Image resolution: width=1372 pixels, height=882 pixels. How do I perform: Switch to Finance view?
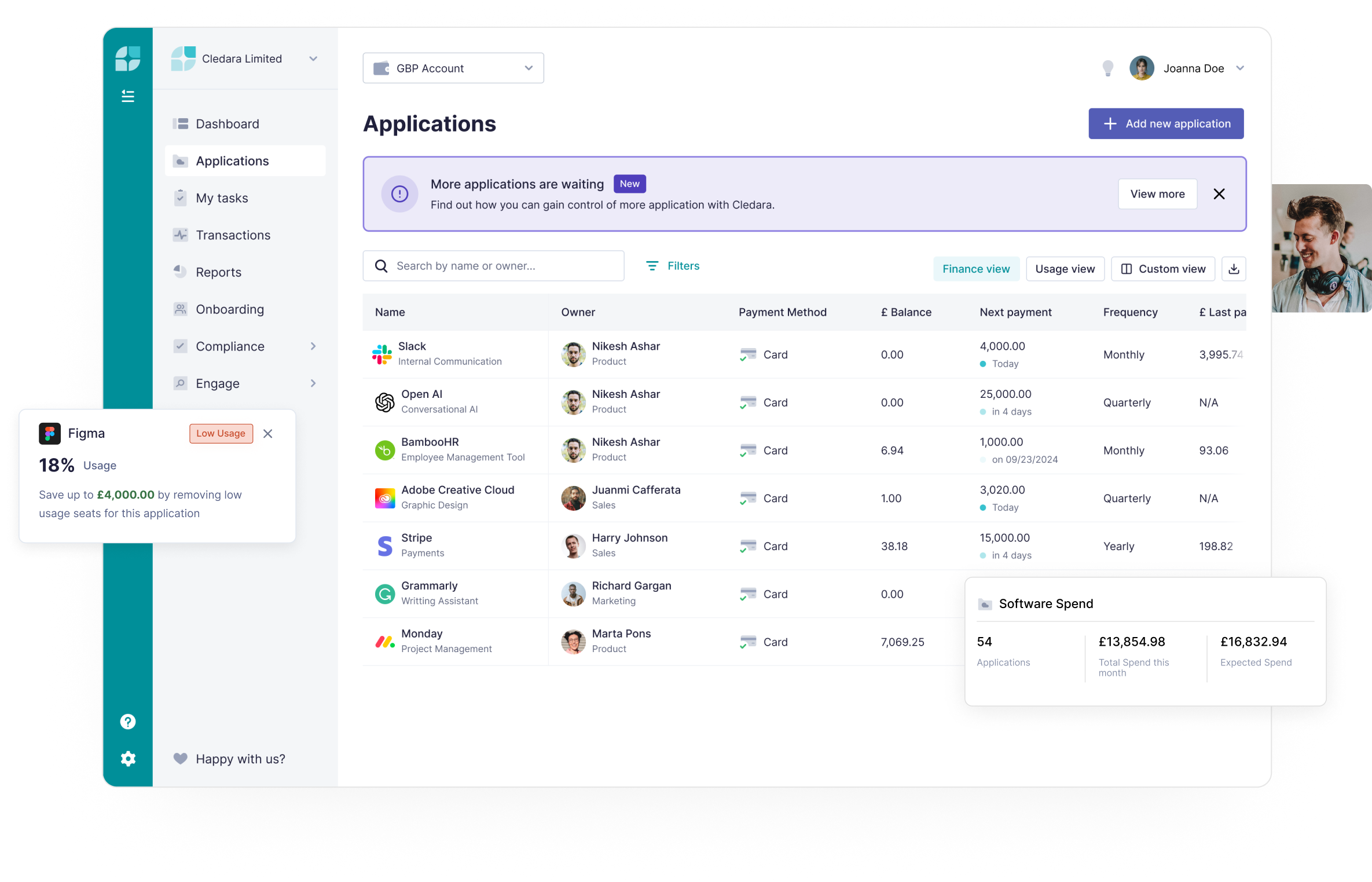pyautogui.click(x=975, y=269)
